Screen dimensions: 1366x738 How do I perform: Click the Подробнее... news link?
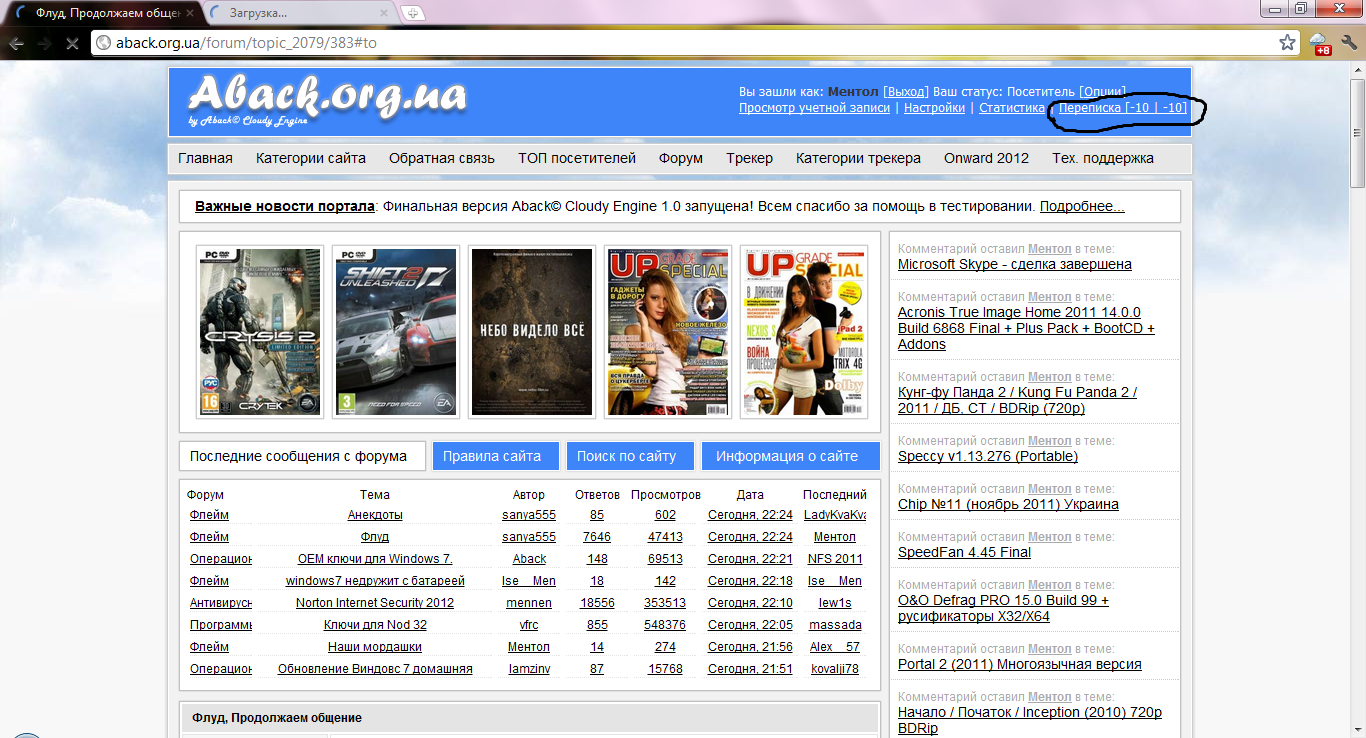[1082, 206]
